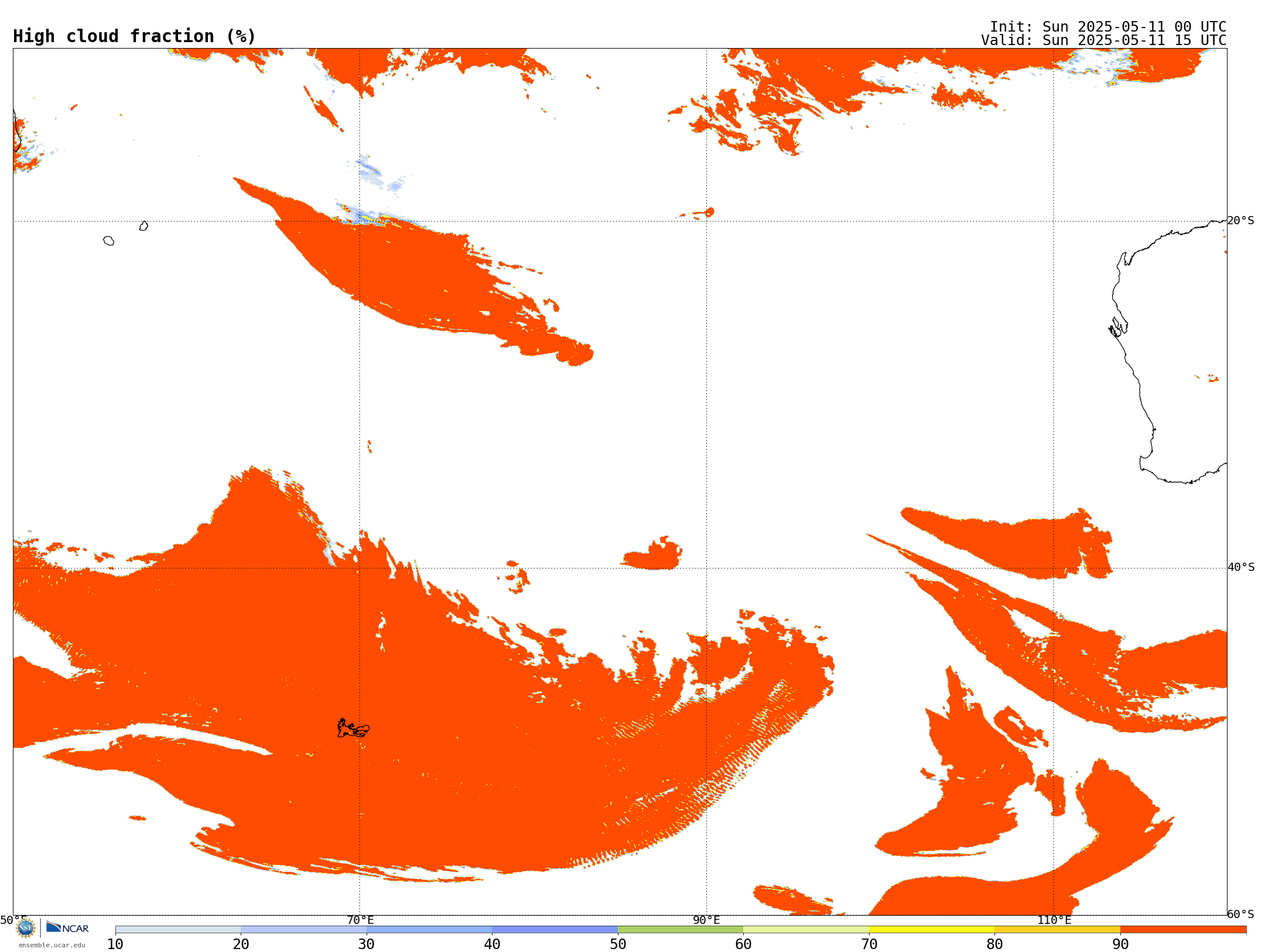Click the 'Init: Sun 2025-05-11 00 UTC' text
1265x952 pixels.
click(x=1108, y=27)
